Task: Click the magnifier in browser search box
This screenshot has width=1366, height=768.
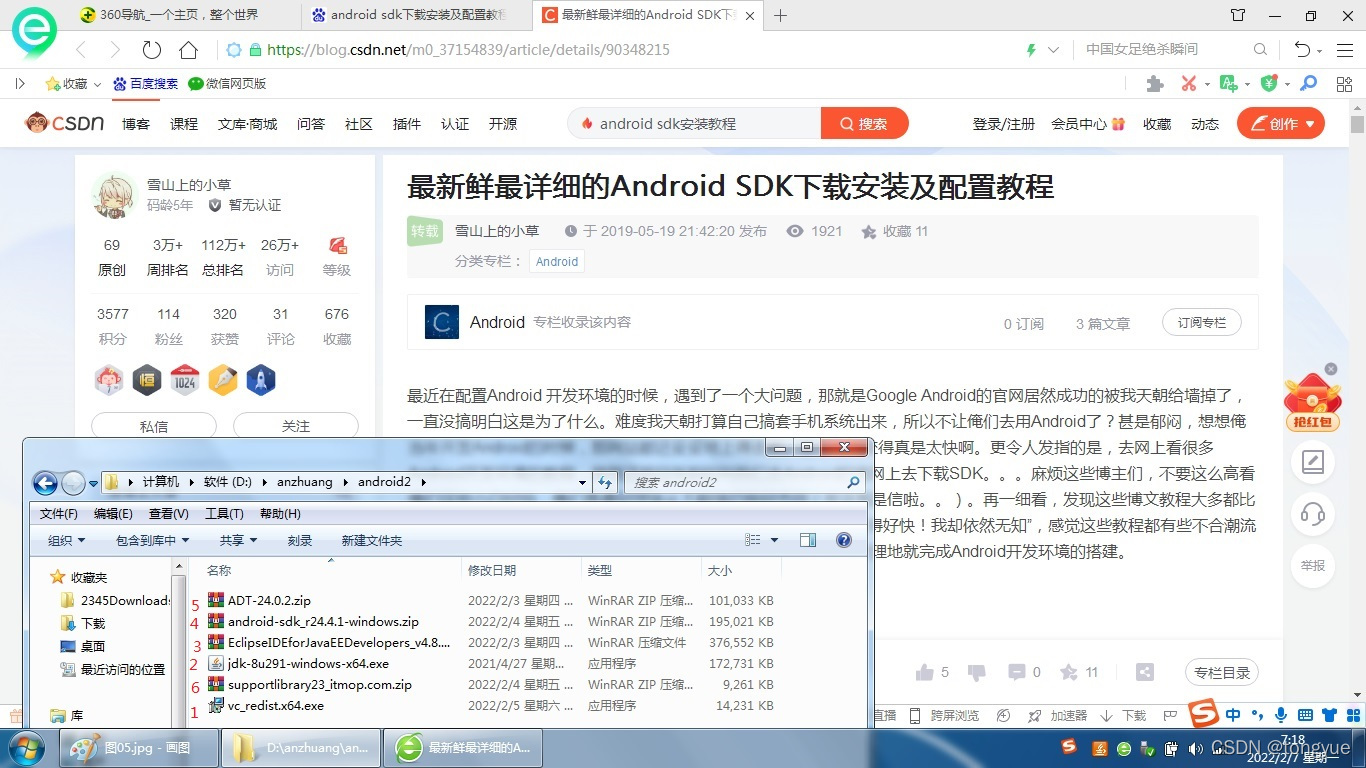Action: click(x=1261, y=49)
